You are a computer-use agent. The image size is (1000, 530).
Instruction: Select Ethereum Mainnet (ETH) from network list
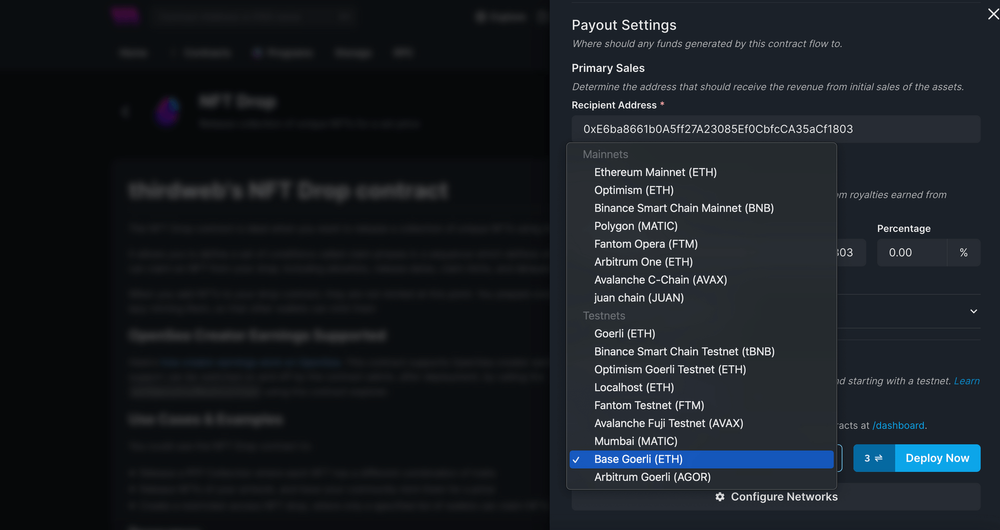coord(655,172)
